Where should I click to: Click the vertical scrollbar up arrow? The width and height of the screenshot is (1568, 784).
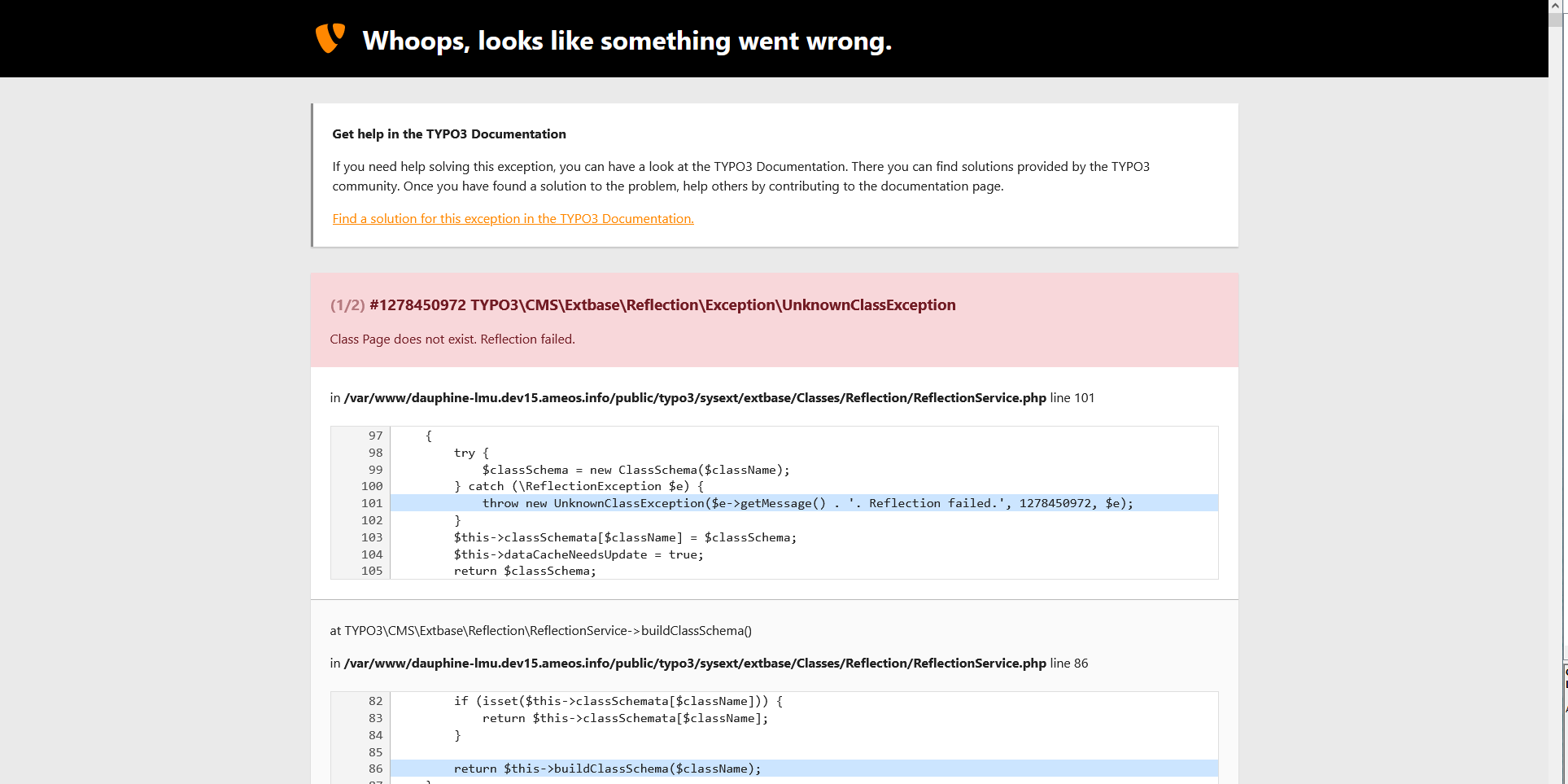pos(1555,6)
